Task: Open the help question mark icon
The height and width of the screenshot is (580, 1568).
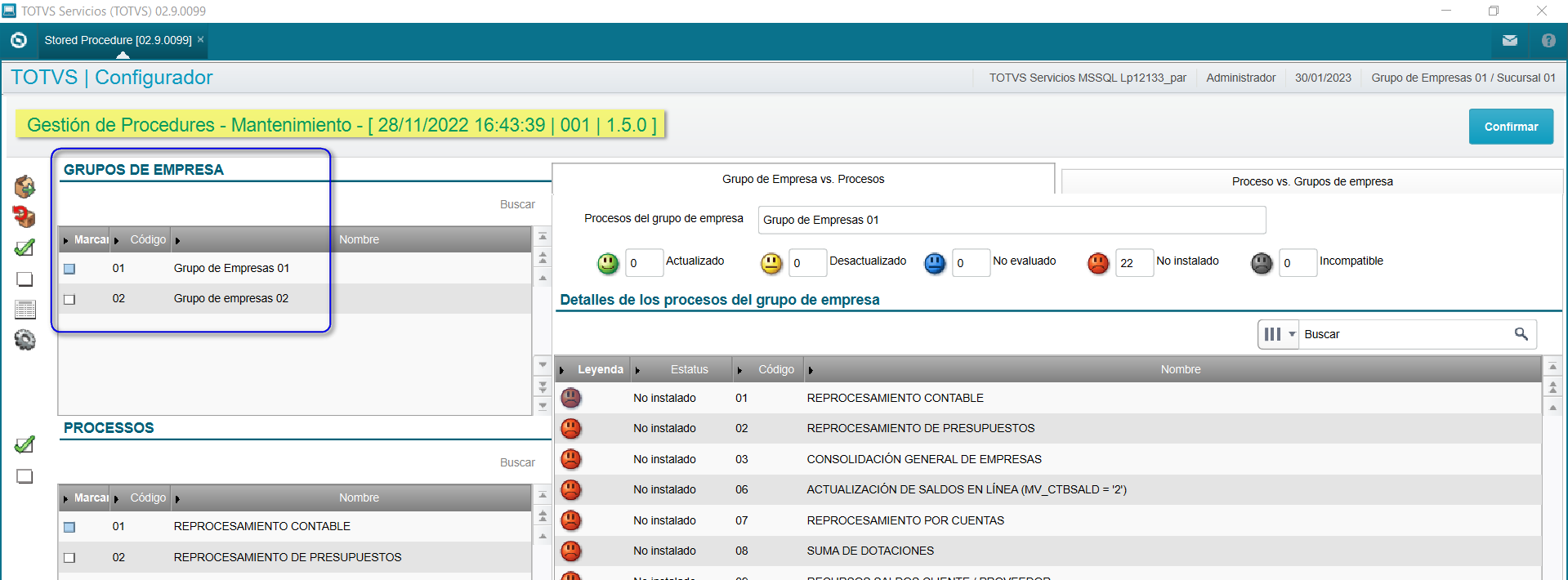Action: pyautogui.click(x=1548, y=40)
